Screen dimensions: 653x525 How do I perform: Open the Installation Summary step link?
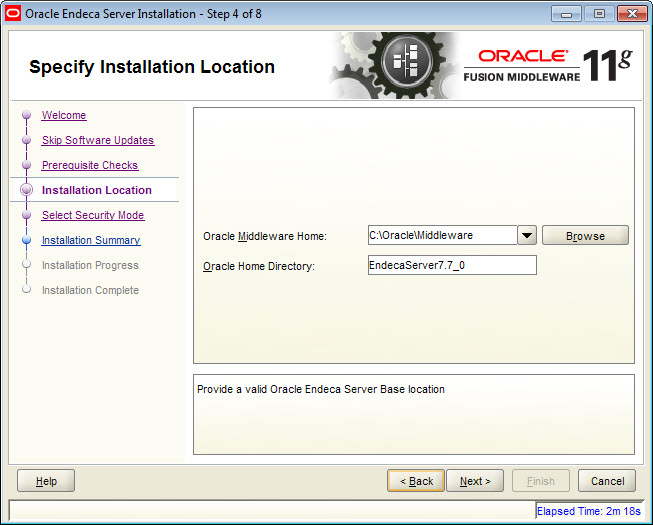tap(91, 240)
